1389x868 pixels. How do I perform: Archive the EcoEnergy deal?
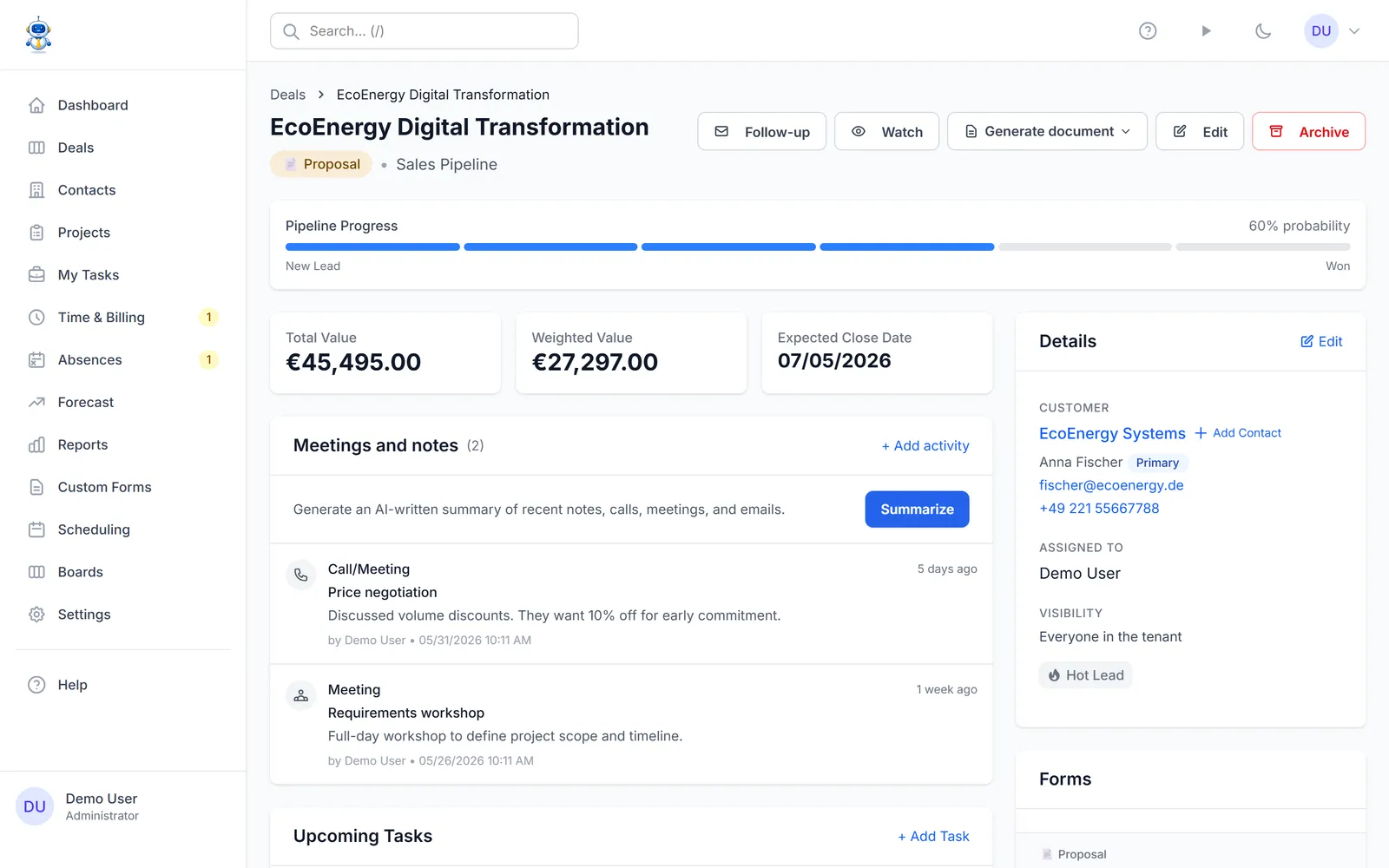(1308, 131)
